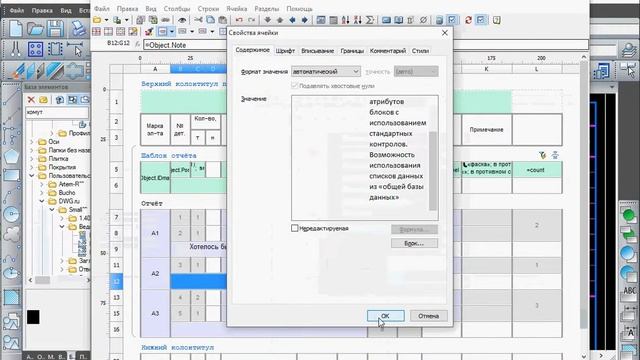This screenshot has height=360, width=640.
Task: Click the red refresh arrows icon
Action: tap(468, 20)
